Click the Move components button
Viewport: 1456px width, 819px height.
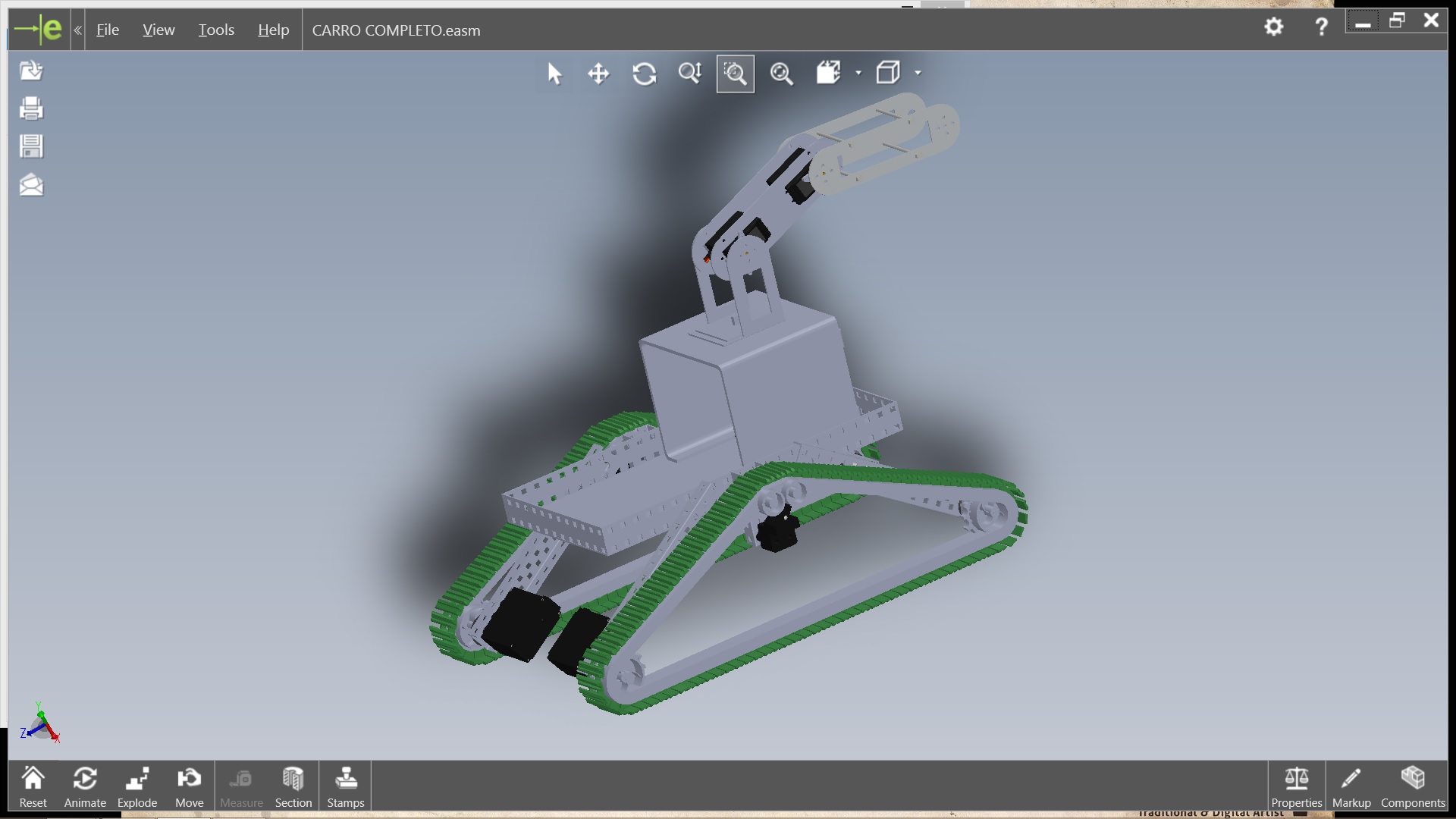click(189, 786)
